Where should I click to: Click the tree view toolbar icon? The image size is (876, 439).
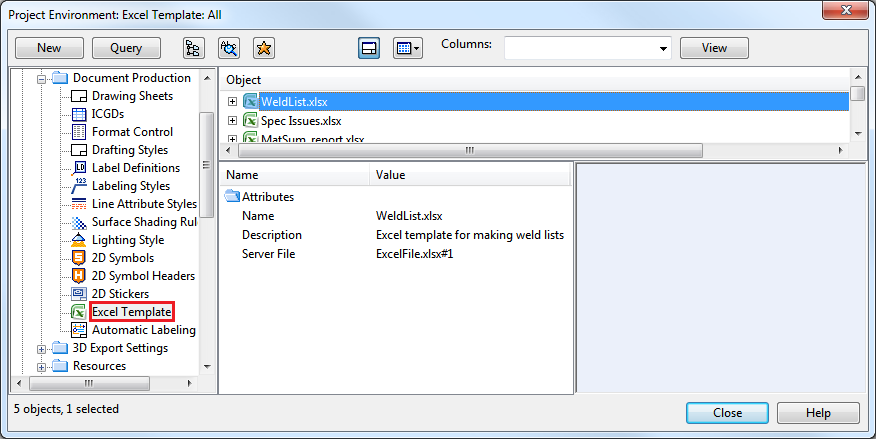(194, 48)
